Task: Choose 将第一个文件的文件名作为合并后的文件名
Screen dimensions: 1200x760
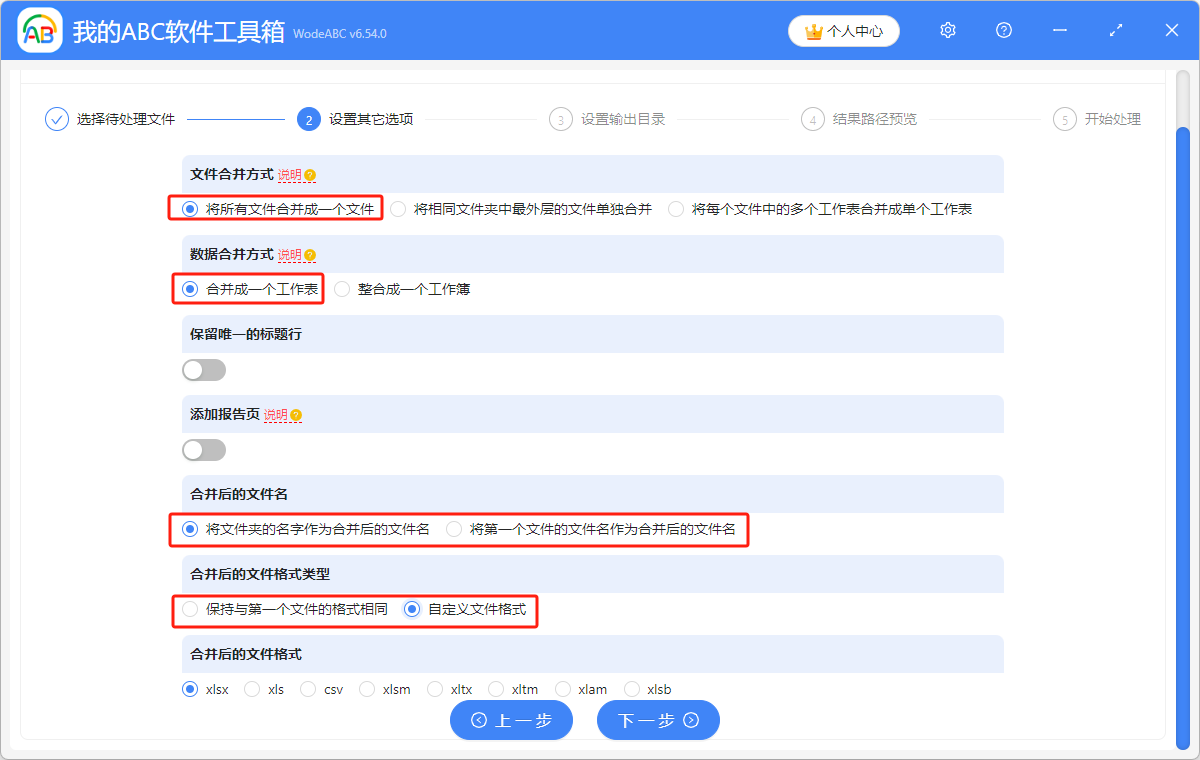Action: click(455, 530)
